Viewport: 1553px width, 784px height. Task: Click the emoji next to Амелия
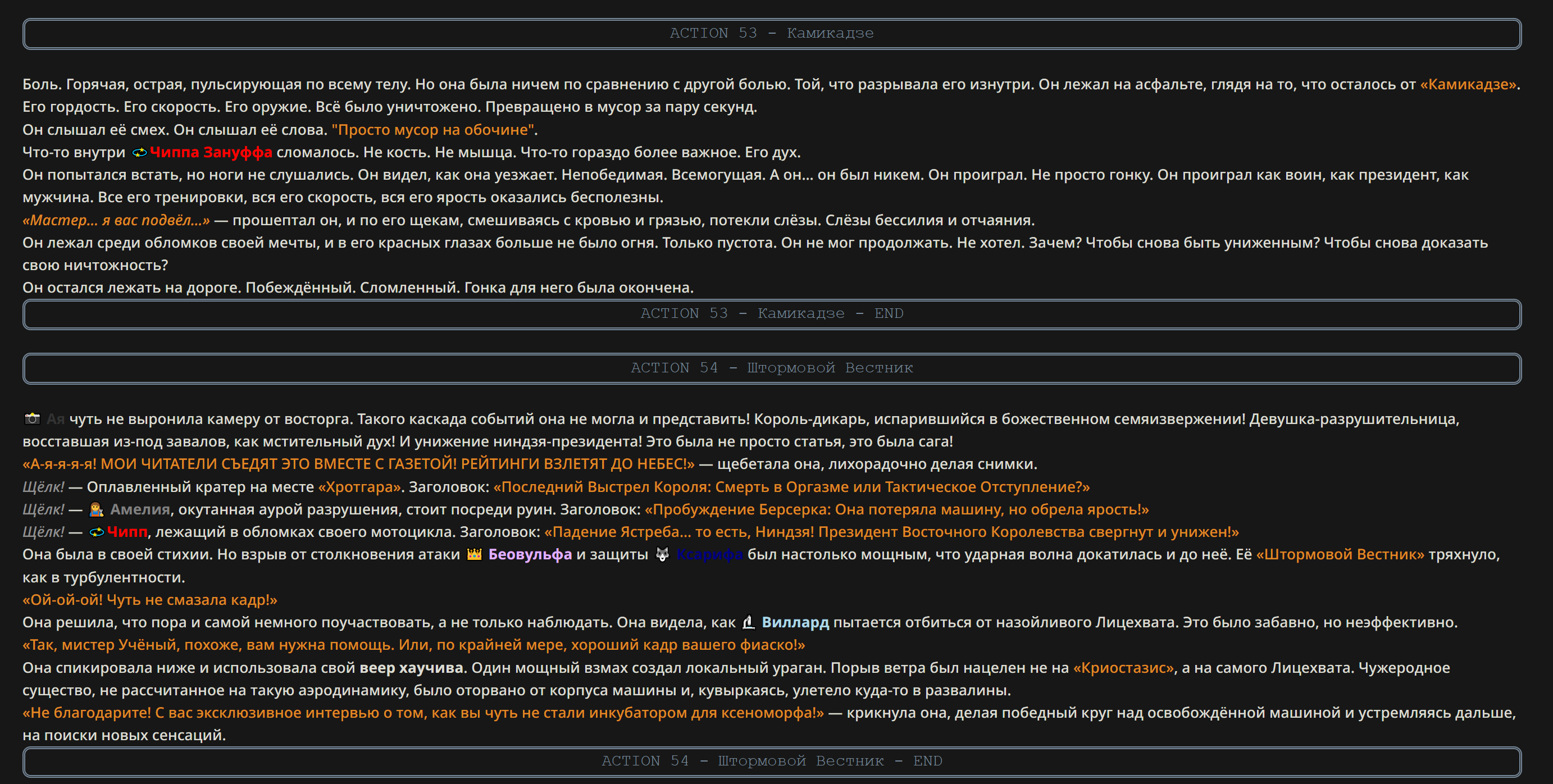point(97,510)
